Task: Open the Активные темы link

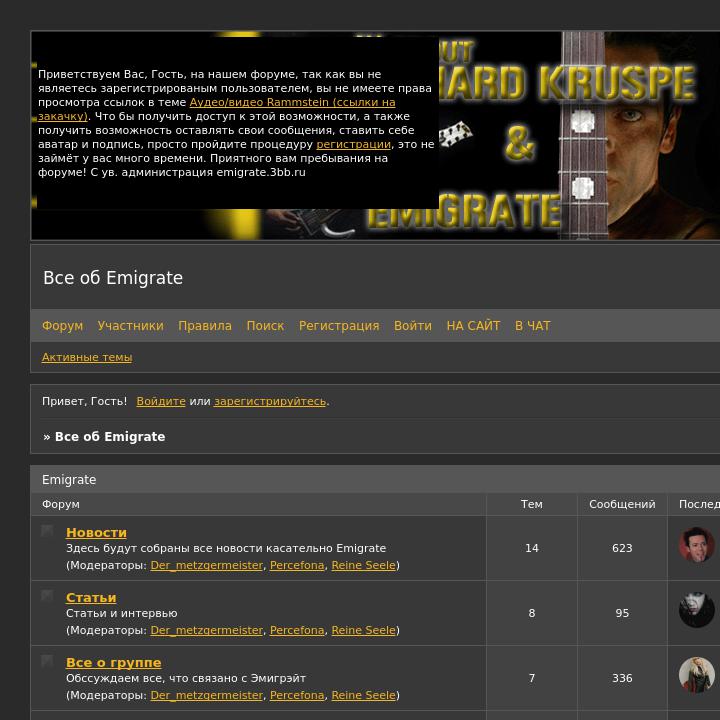Action: tap(87, 357)
